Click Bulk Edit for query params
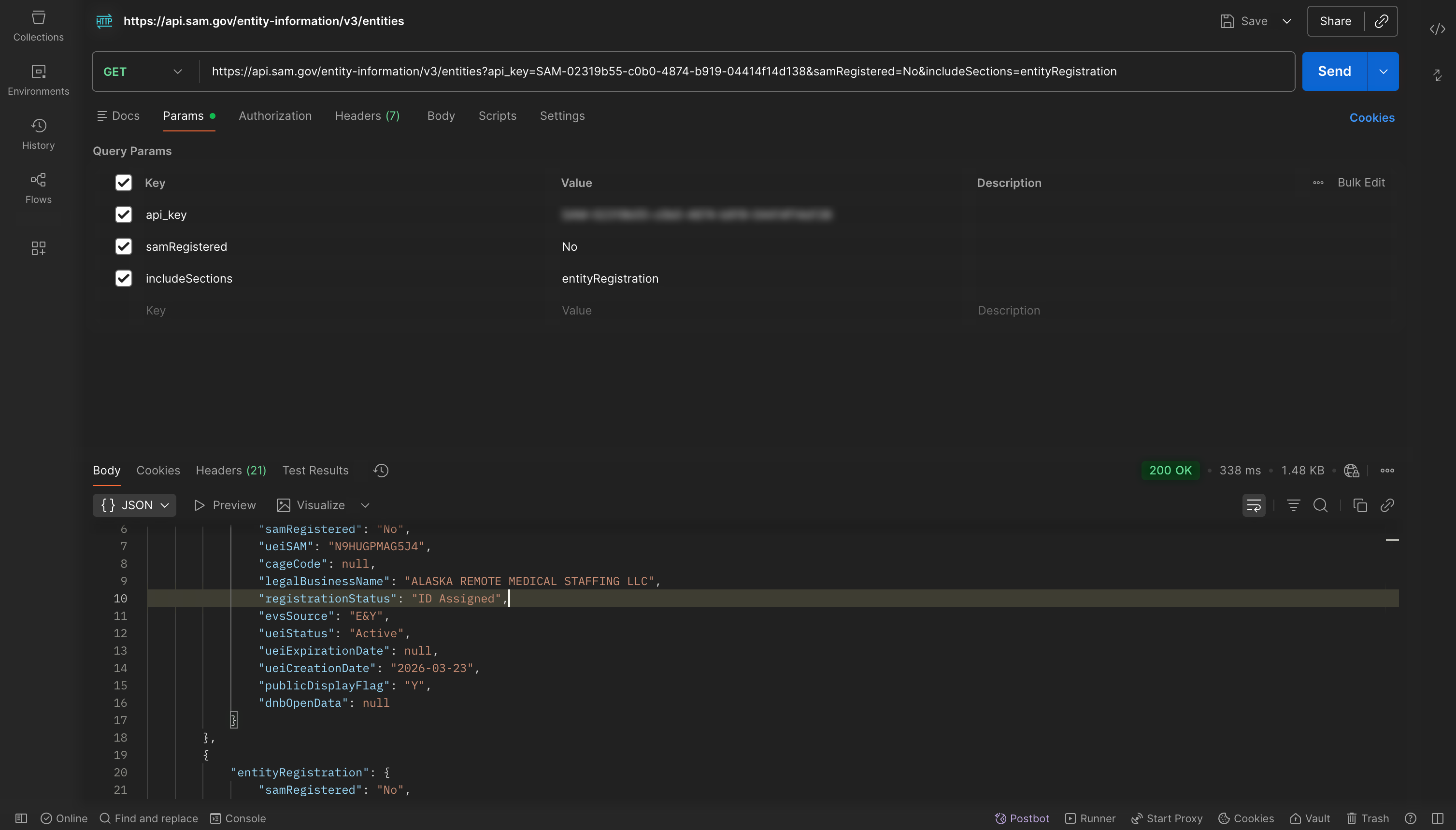The height and width of the screenshot is (830, 1456). (x=1361, y=183)
